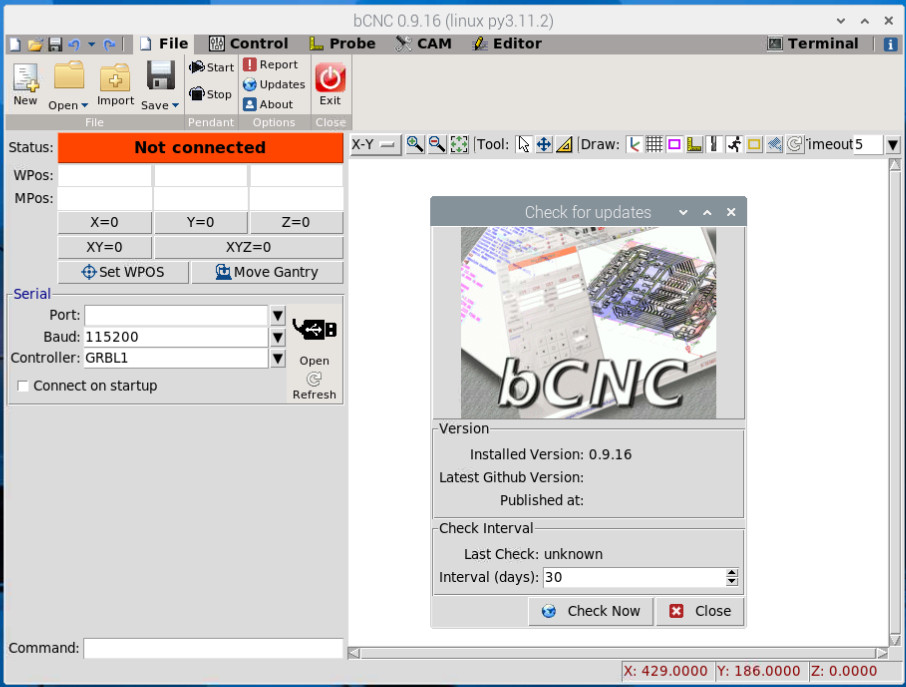Open the Controller dropdown arrow
Screen dimensions: 906x687
278,358
